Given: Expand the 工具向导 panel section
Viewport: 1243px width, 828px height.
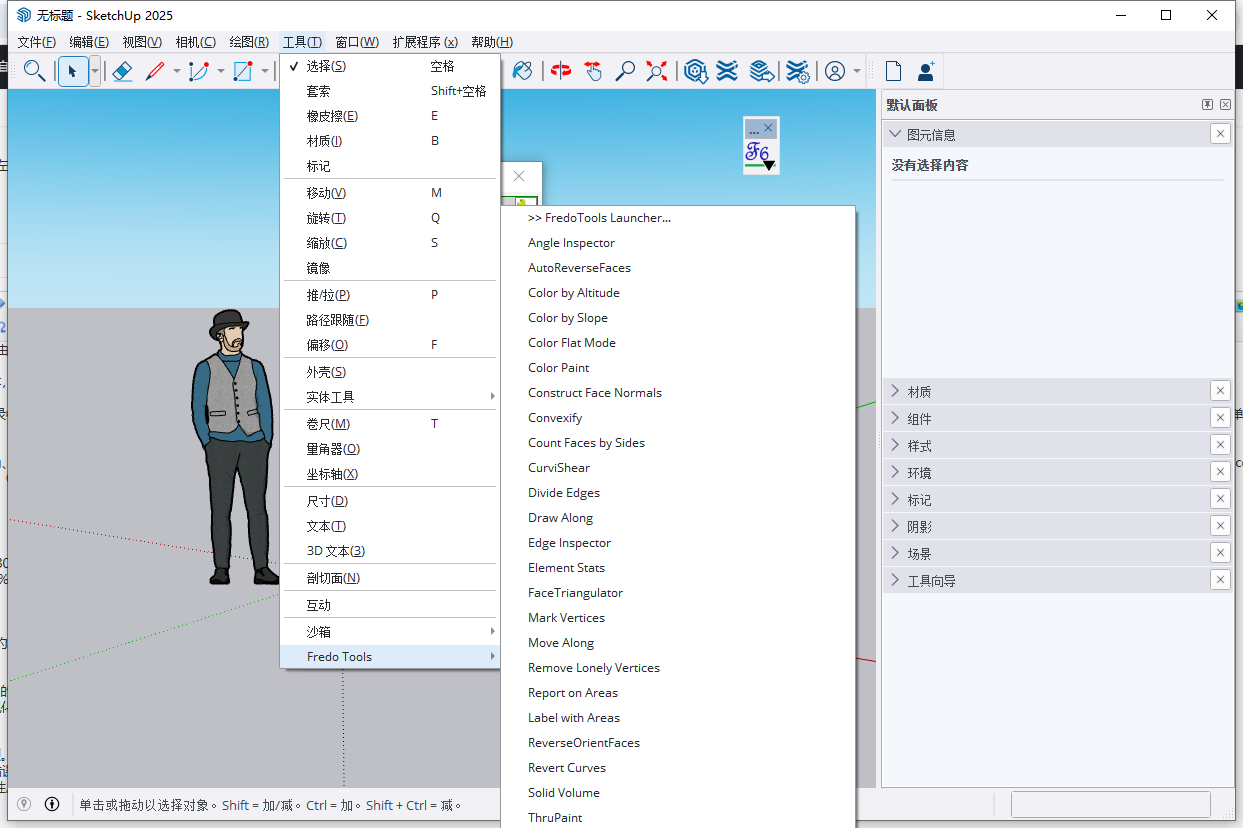Looking at the screenshot, I should tap(895, 580).
